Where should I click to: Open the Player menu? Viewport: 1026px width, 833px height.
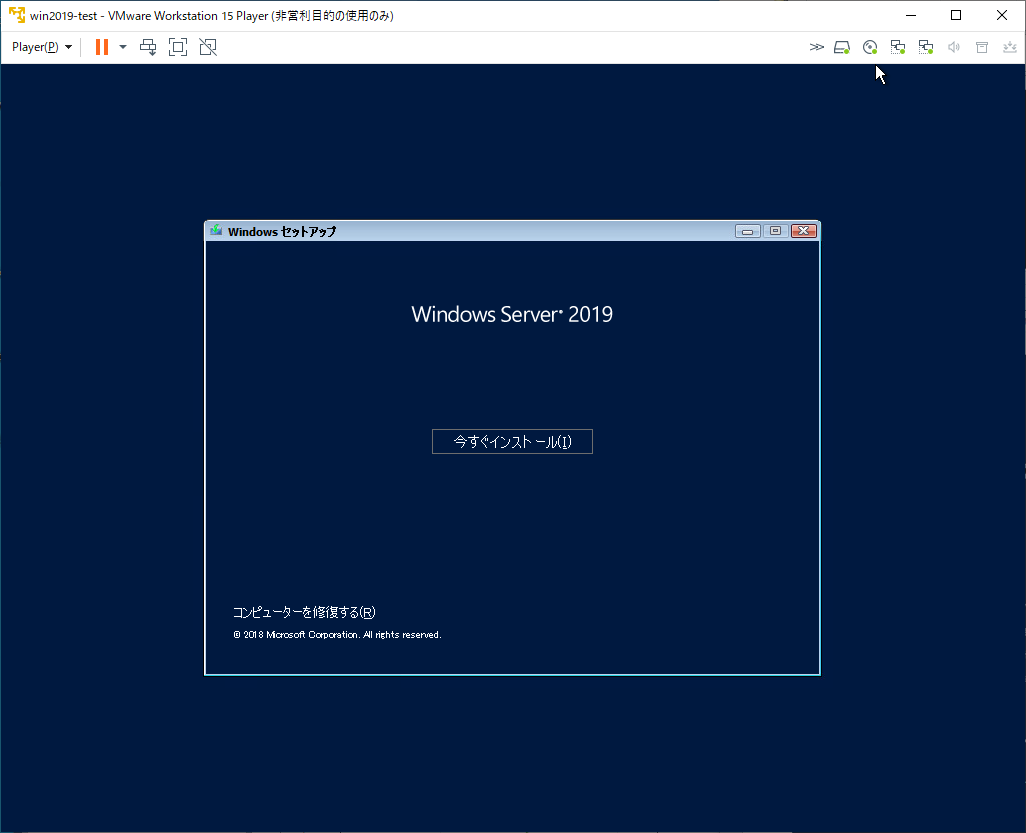(38, 46)
